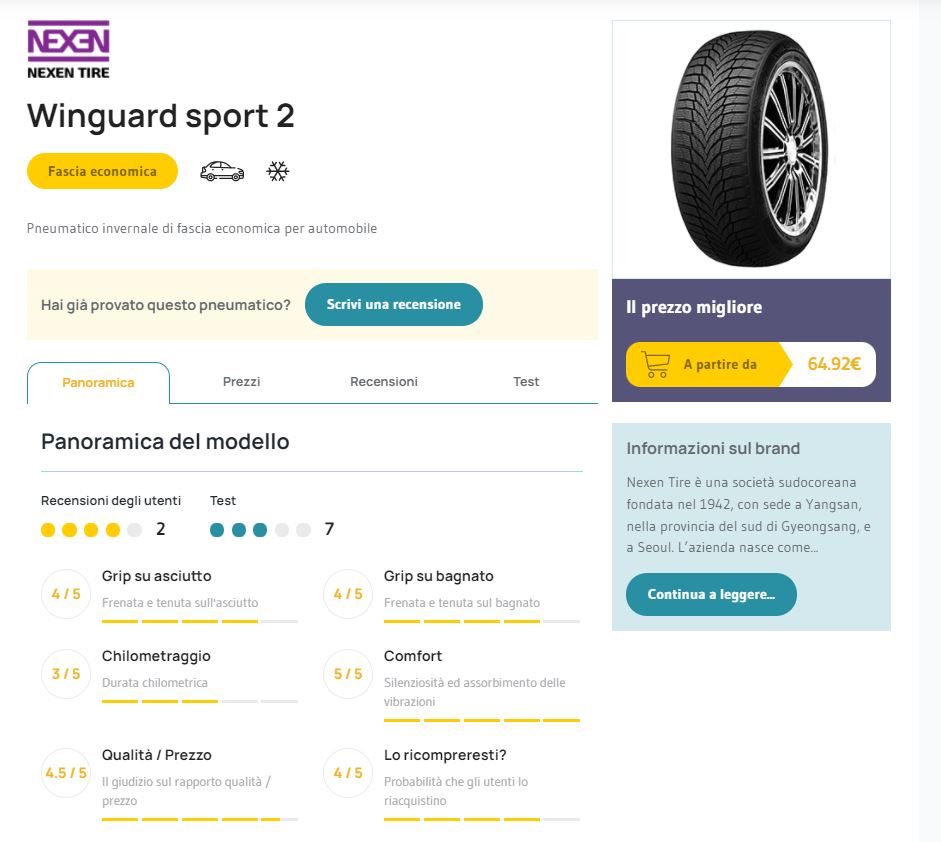The image size is (941, 842).
Task: Click the A partire da 64.92€ price button
Action: click(751, 364)
